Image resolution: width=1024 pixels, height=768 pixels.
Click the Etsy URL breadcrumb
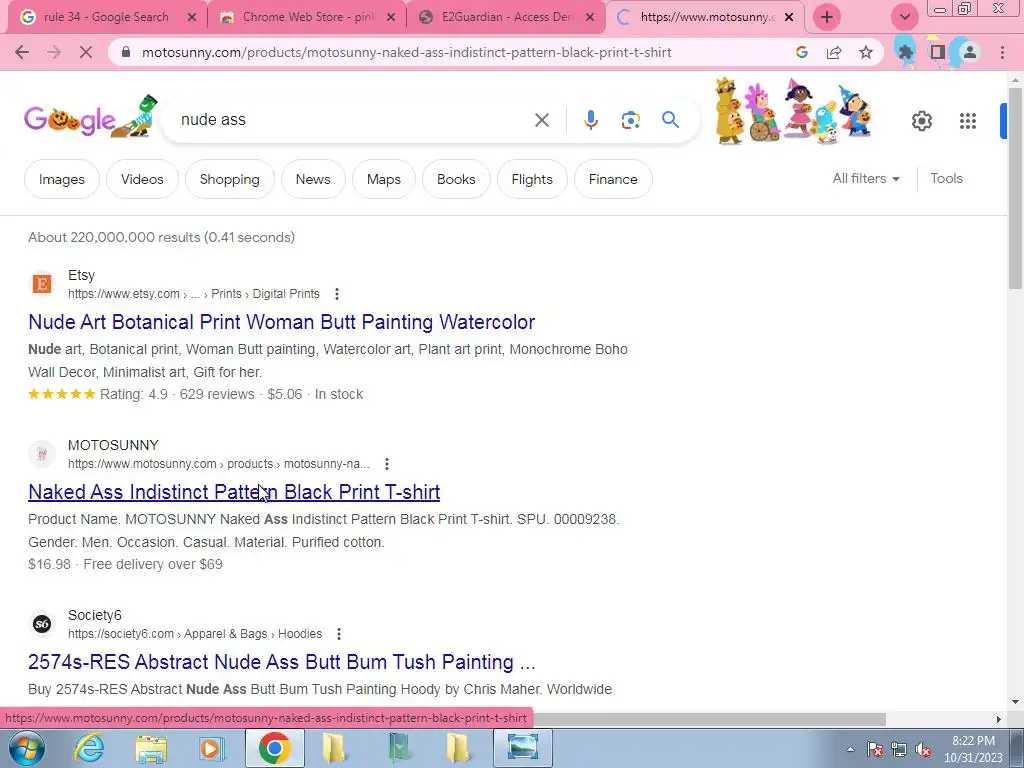click(x=194, y=294)
